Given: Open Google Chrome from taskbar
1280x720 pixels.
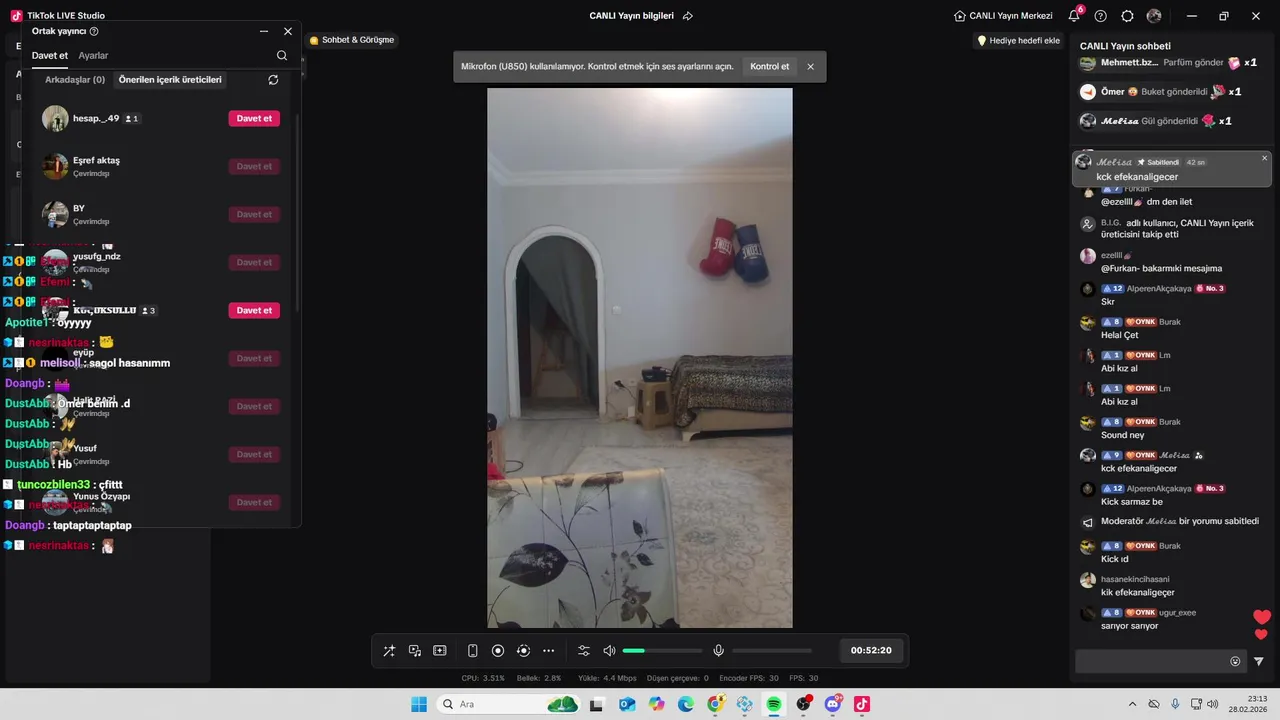Looking at the screenshot, I should [x=716, y=704].
